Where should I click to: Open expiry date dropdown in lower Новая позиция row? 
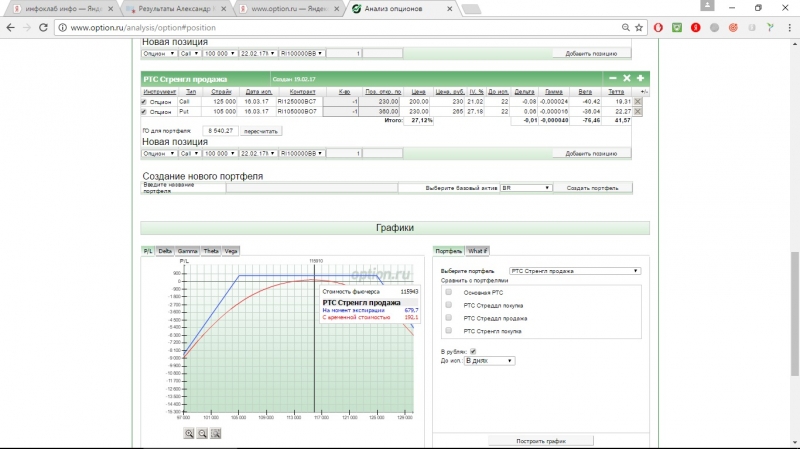tap(258, 153)
